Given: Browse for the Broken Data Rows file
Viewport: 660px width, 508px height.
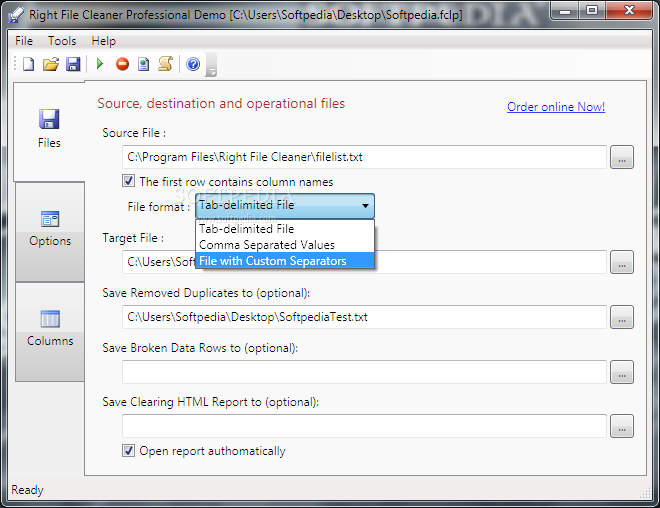Looking at the screenshot, I should pyautogui.click(x=622, y=372).
